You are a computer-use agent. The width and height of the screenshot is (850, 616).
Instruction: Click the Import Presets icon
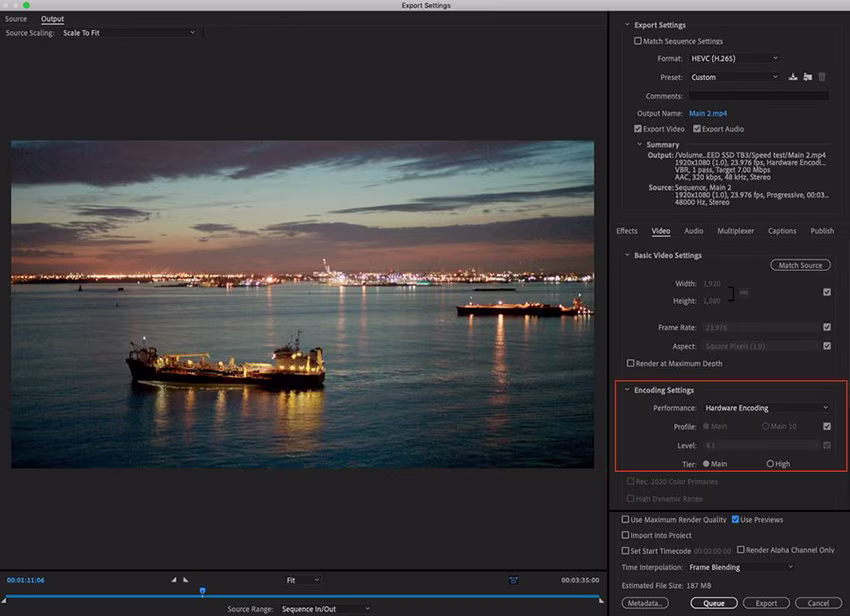807,77
